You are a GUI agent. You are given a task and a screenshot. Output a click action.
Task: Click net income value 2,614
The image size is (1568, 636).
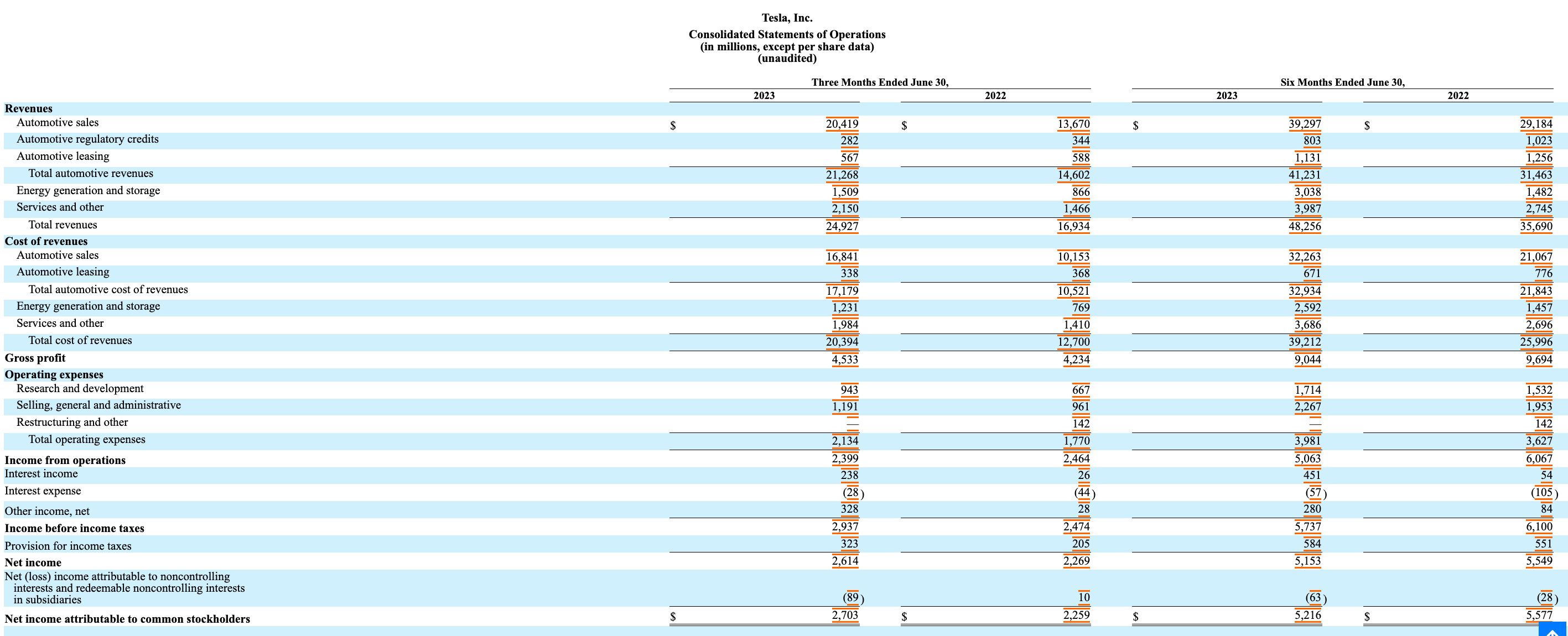[845, 561]
